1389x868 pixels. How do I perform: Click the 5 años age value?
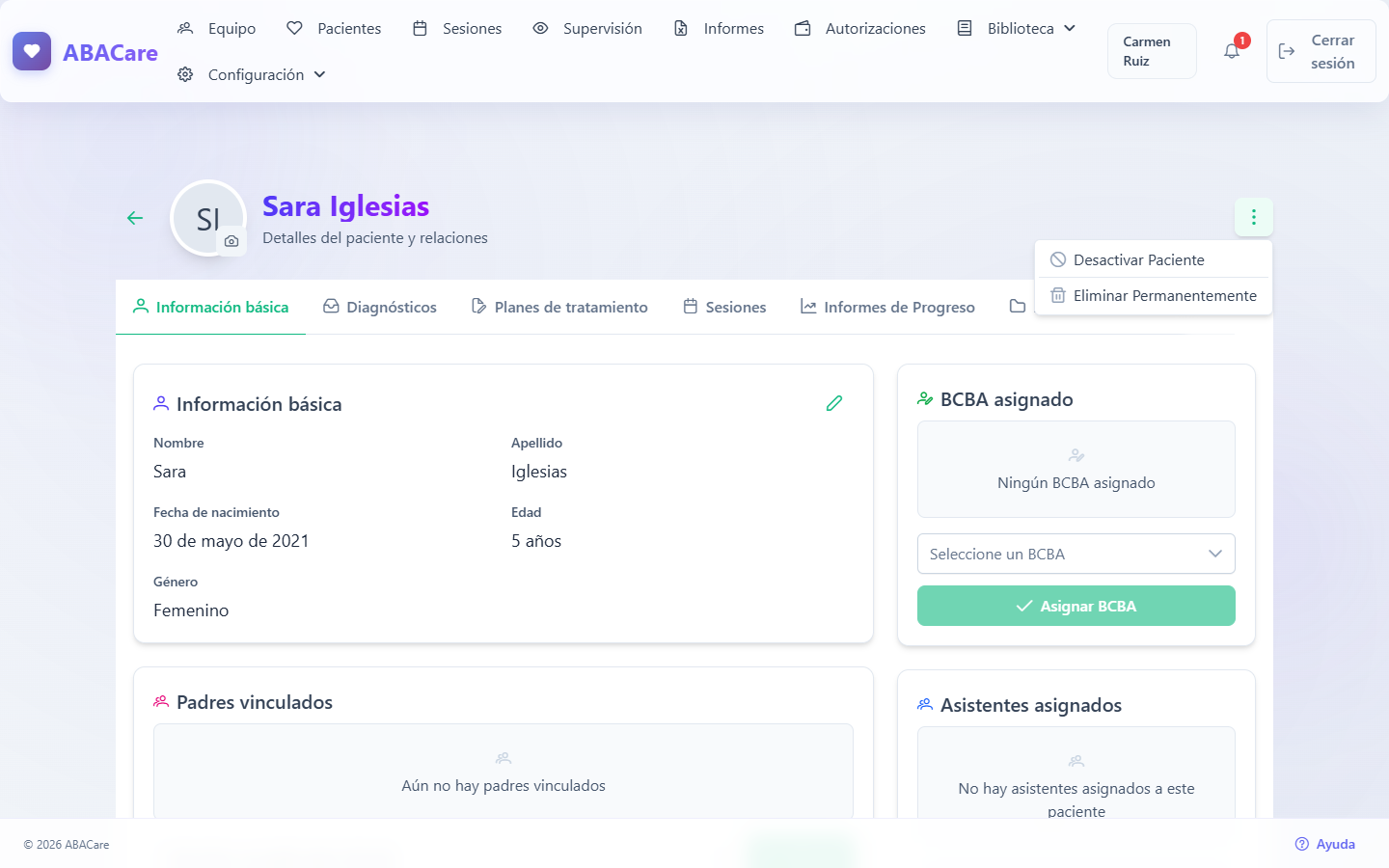pyautogui.click(x=536, y=541)
